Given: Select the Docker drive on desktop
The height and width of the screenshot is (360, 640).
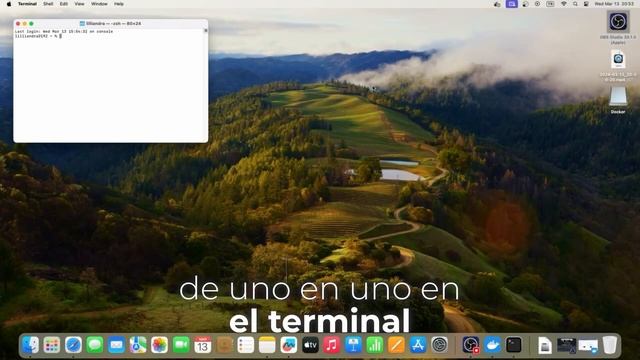Looking at the screenshot, I should click(x=618, y=97).
